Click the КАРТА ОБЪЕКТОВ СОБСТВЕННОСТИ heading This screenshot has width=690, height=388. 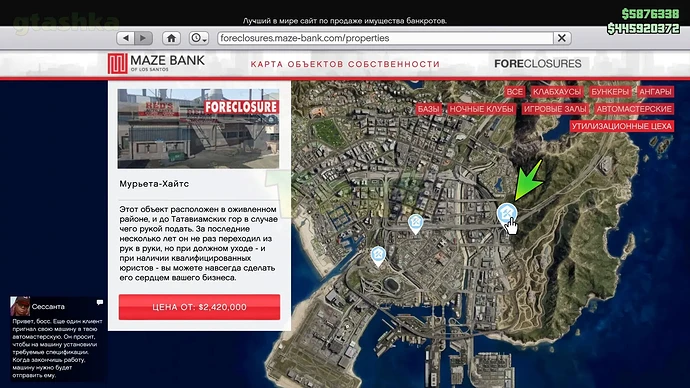[345, 64]
